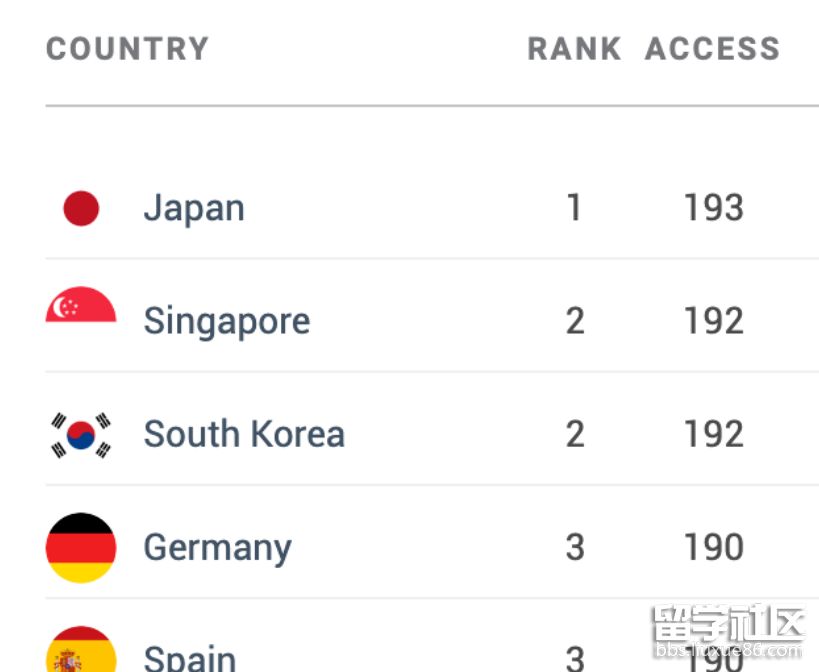This screenshot has width=819, height=672.
Task: Click the Spain flag icon
Action: (81, 651)
